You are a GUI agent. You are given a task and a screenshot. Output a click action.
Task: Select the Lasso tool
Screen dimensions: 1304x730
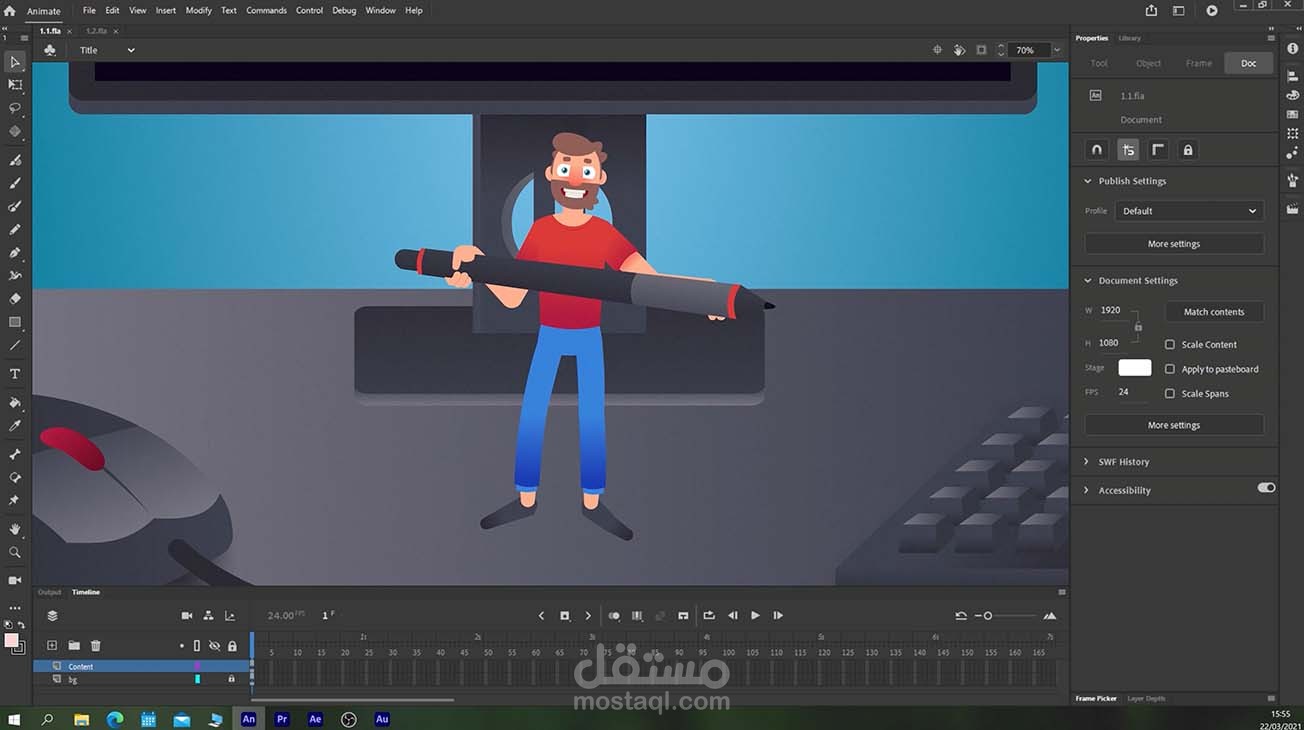pos(15,108)
